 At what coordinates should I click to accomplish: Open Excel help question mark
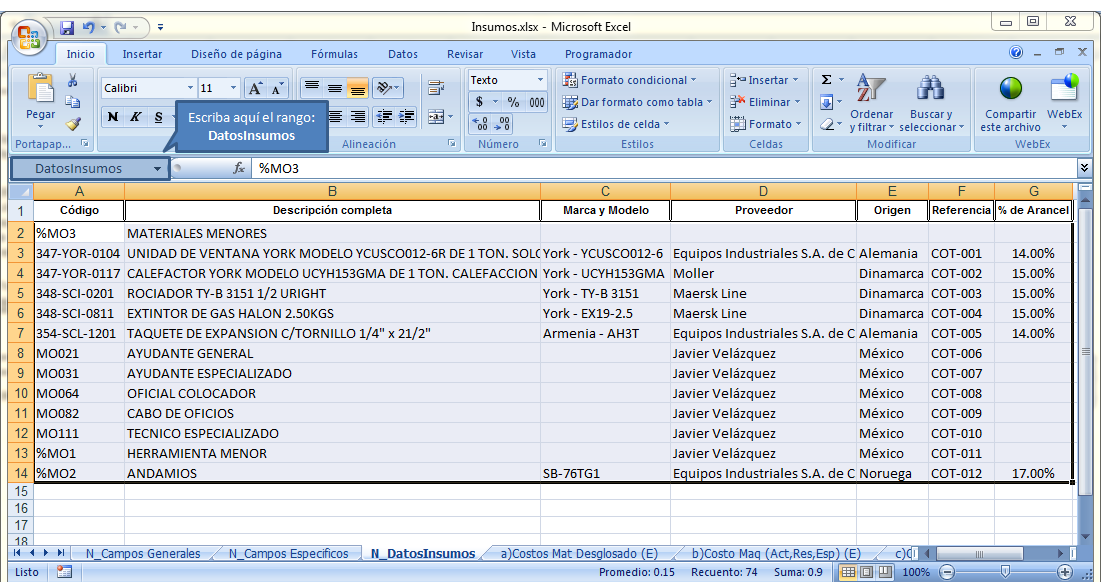(x=1016, y=52)
